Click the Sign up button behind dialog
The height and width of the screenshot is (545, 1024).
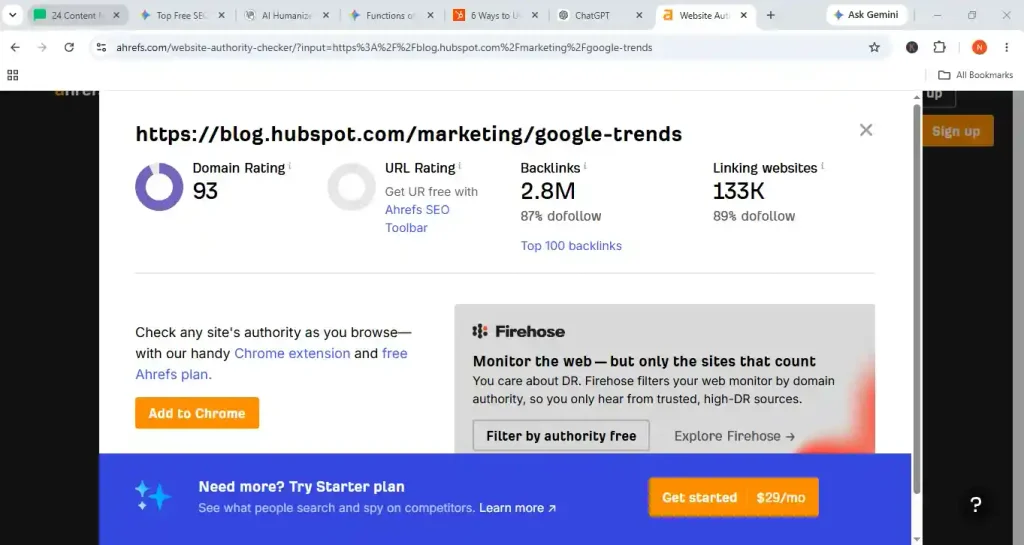tap(956, 131)
